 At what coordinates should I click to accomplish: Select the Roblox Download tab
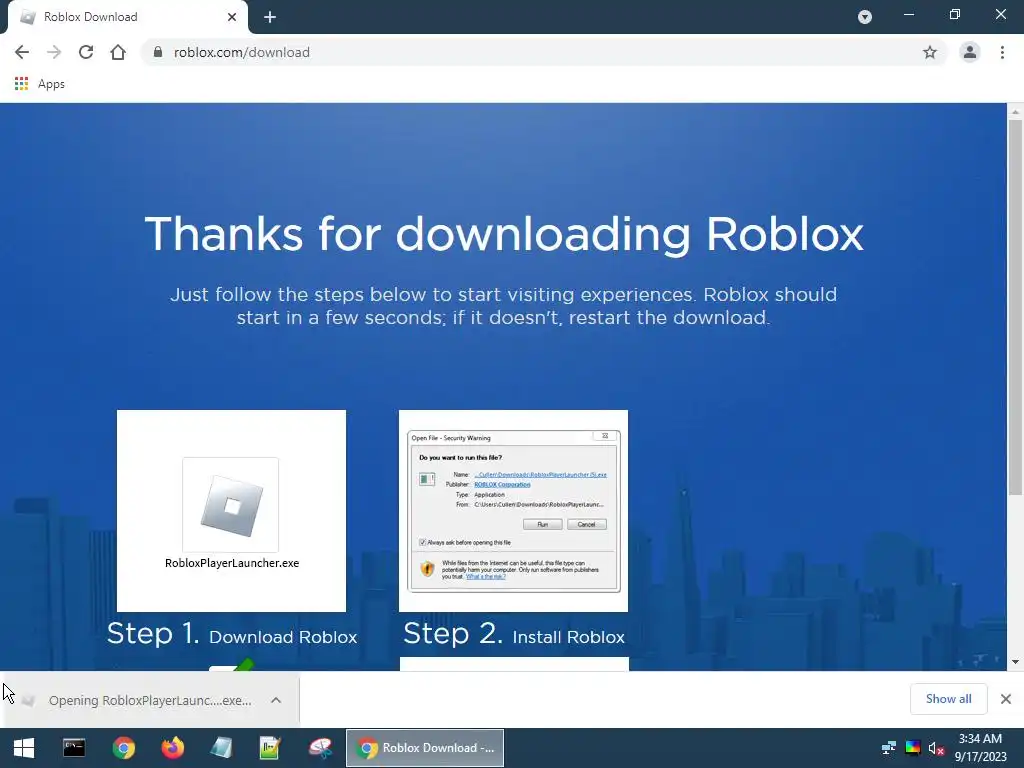(x=128, y=17)
